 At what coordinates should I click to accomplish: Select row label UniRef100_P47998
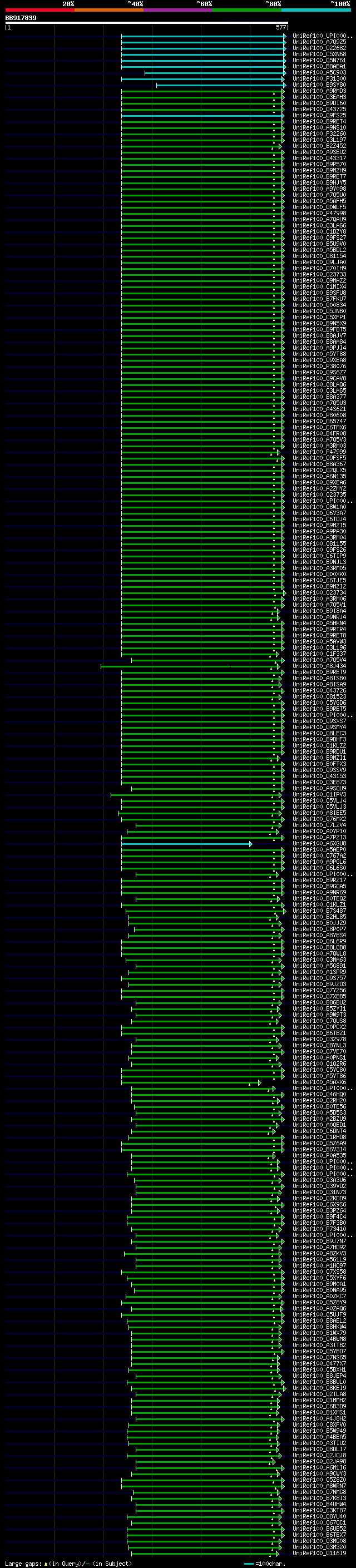319,213
